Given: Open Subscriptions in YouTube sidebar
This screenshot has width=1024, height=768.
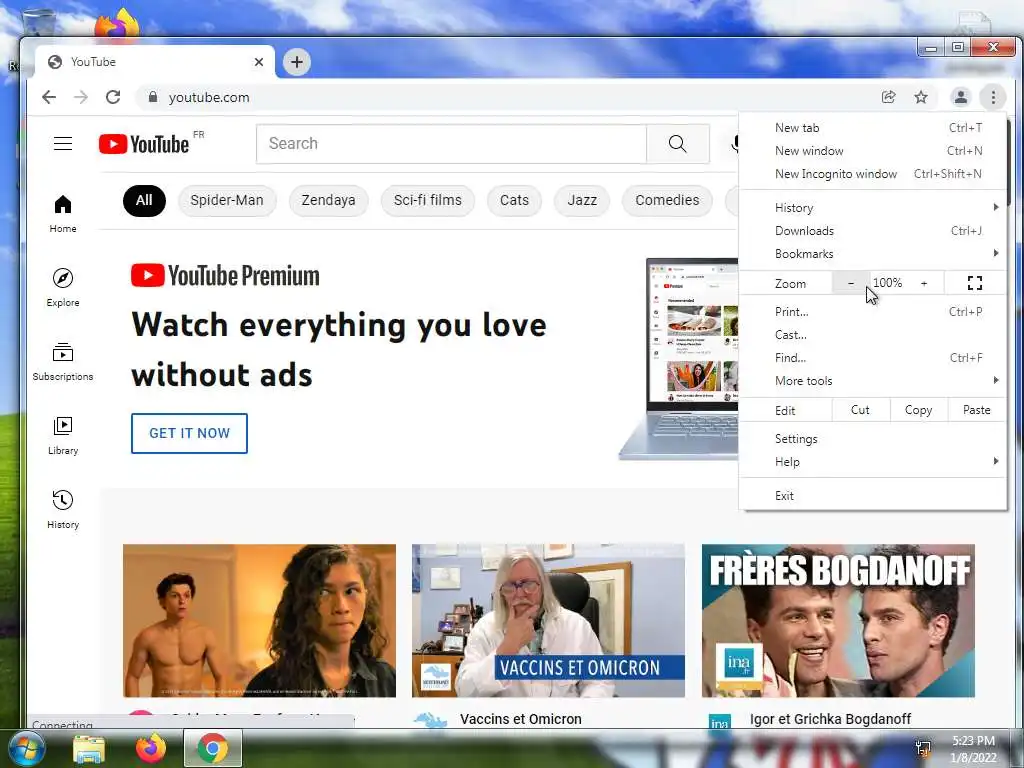Looking at the screenshot, I should pos(63,362).
